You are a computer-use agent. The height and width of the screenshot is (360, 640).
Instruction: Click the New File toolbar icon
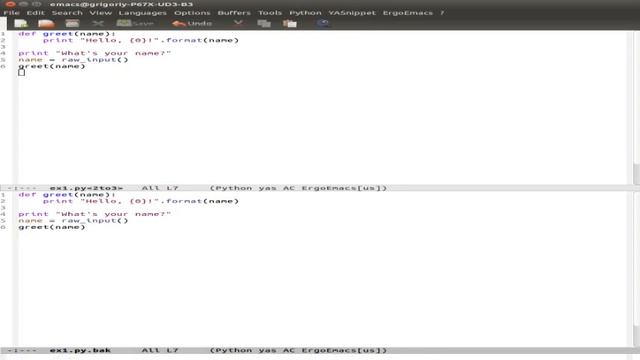coord(21,24)
